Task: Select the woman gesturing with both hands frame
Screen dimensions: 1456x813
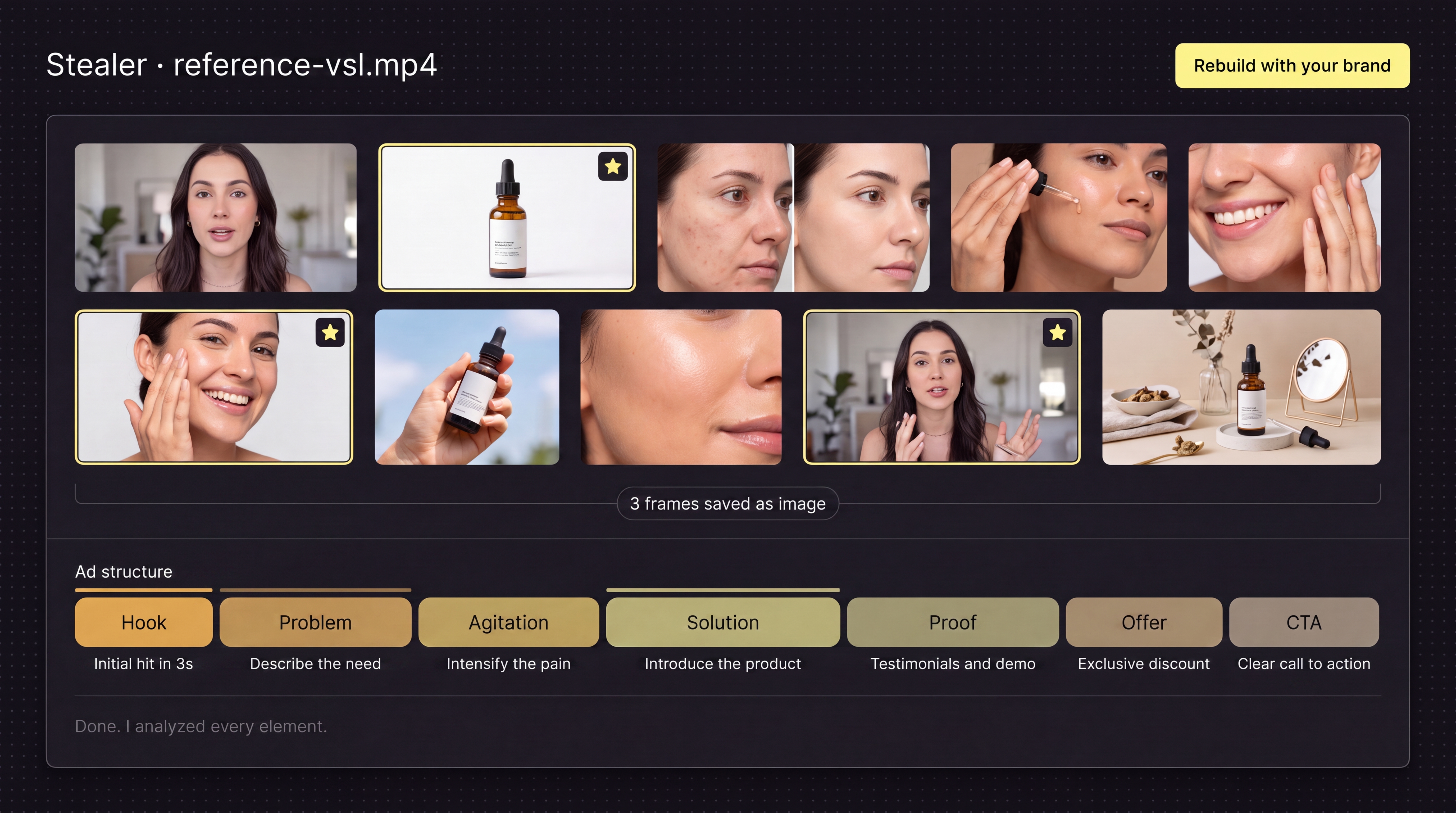Action: coord(942,387)
